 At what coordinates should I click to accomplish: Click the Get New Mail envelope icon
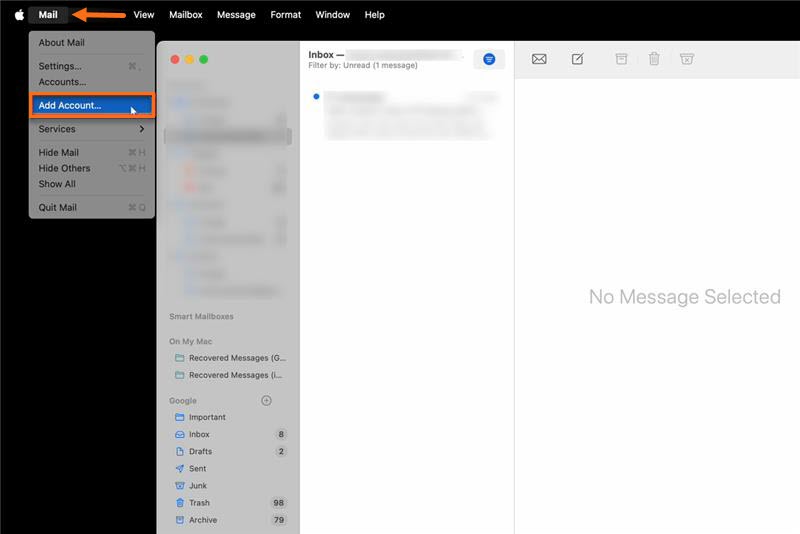539,59
